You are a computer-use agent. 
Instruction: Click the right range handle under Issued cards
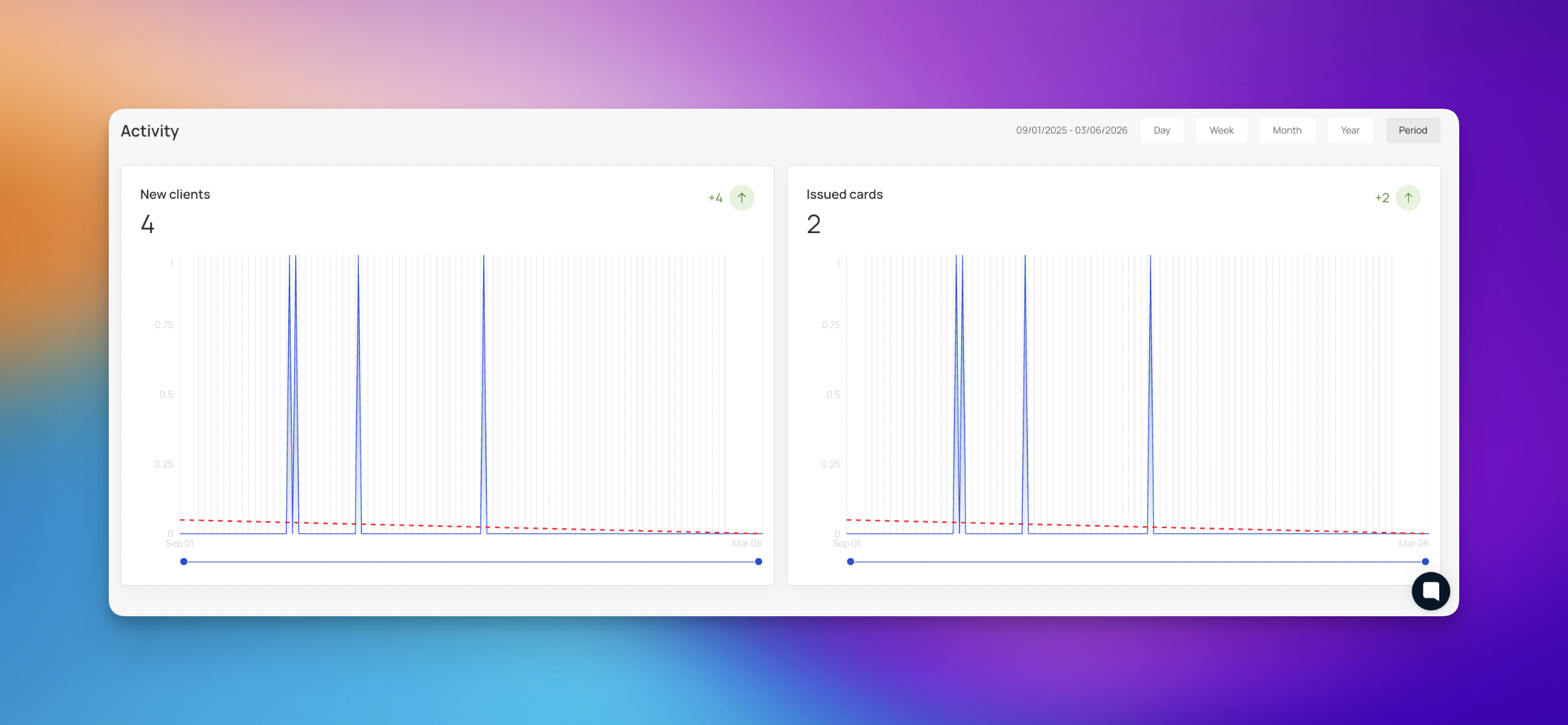1425,561
